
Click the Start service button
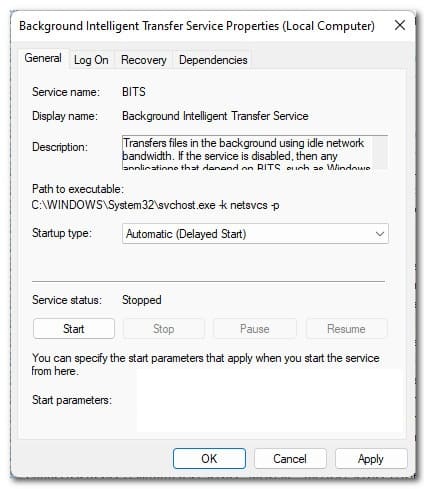pyautogui.click(x=74, y=329)
